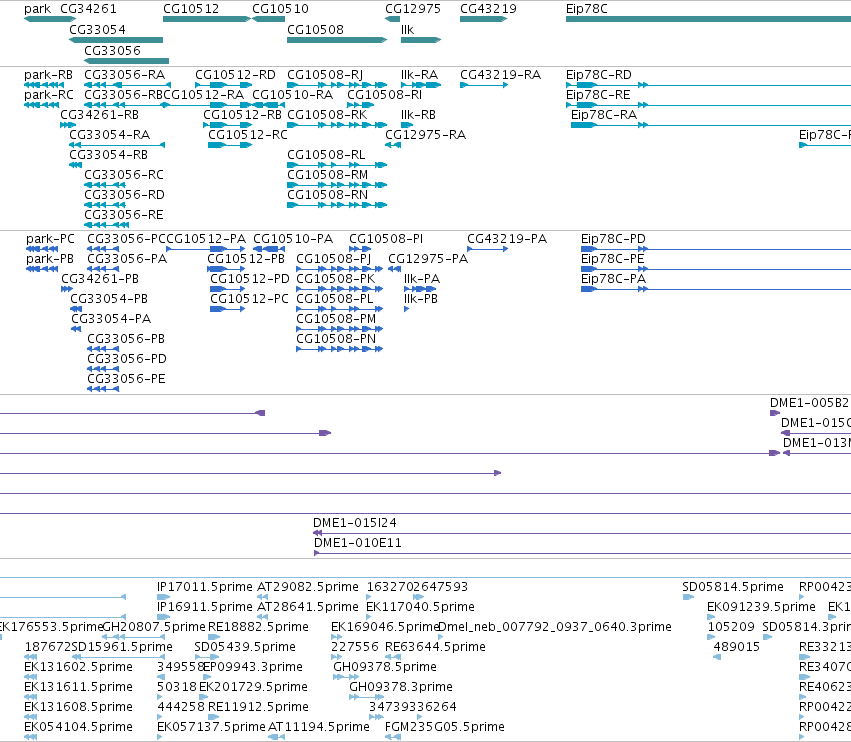Screen dimensions: 851x742
Task: Select EST label 489015
Action: click(x=736, y=647)
